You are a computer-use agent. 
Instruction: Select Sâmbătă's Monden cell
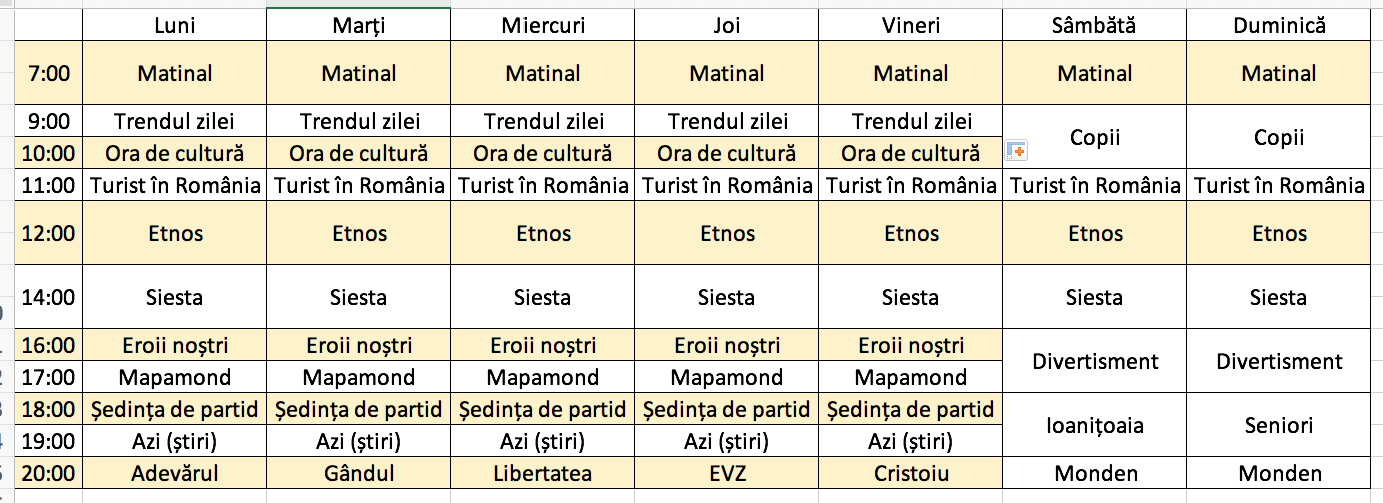(x=1095, y=473)
